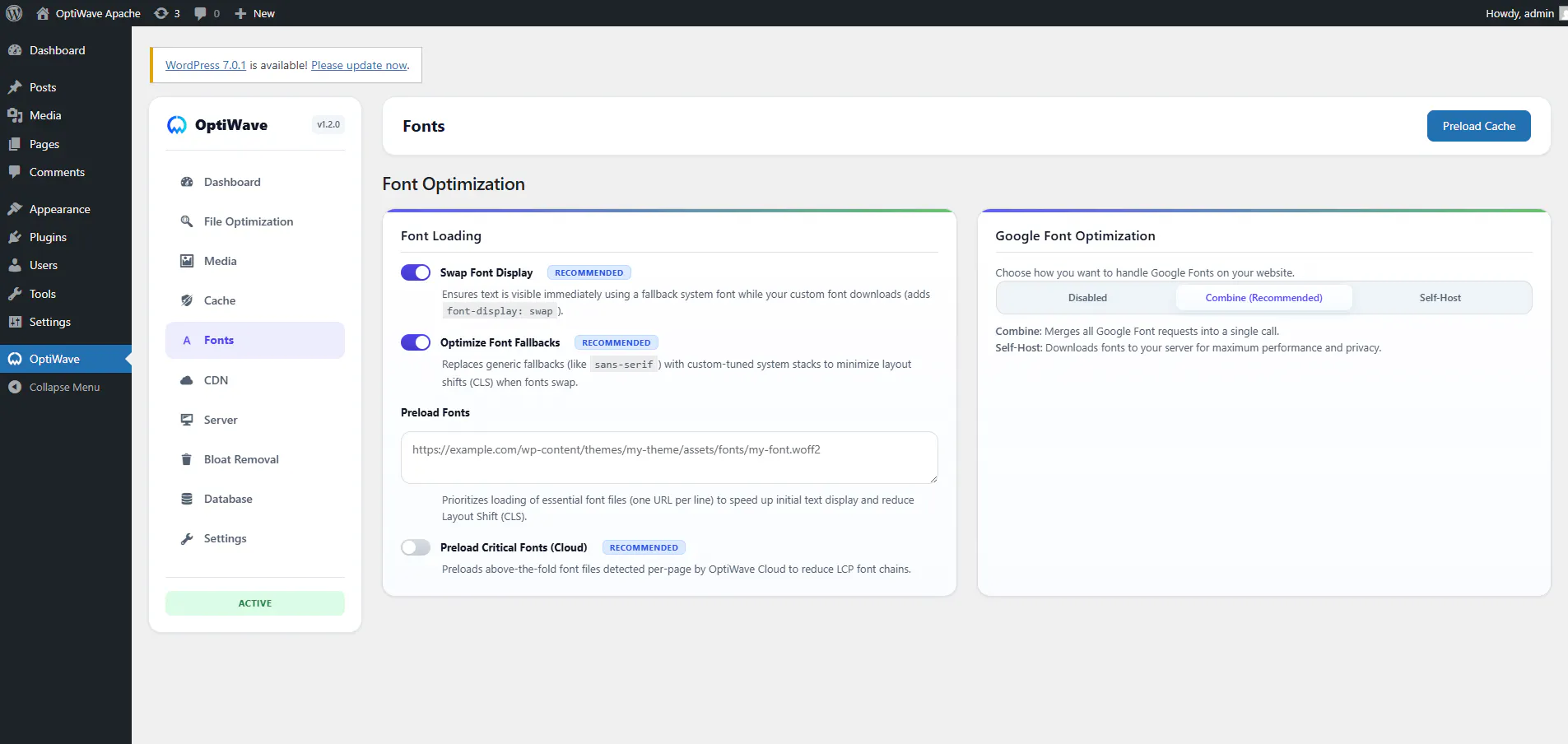Toggle off Swap Font Display switch
The image size is (1568, 744).
coord(416,272)
